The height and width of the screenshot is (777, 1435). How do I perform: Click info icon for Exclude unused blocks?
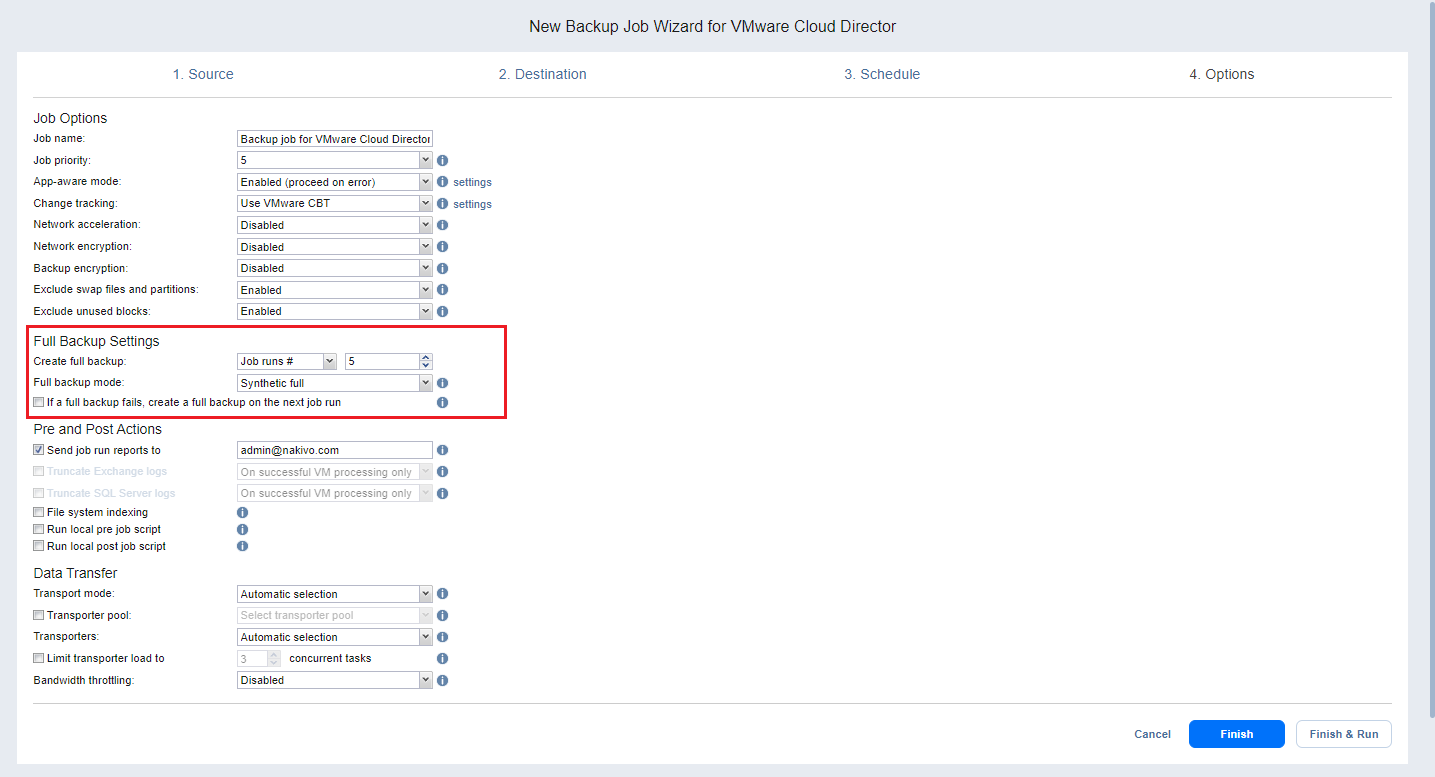pos(442,311)
